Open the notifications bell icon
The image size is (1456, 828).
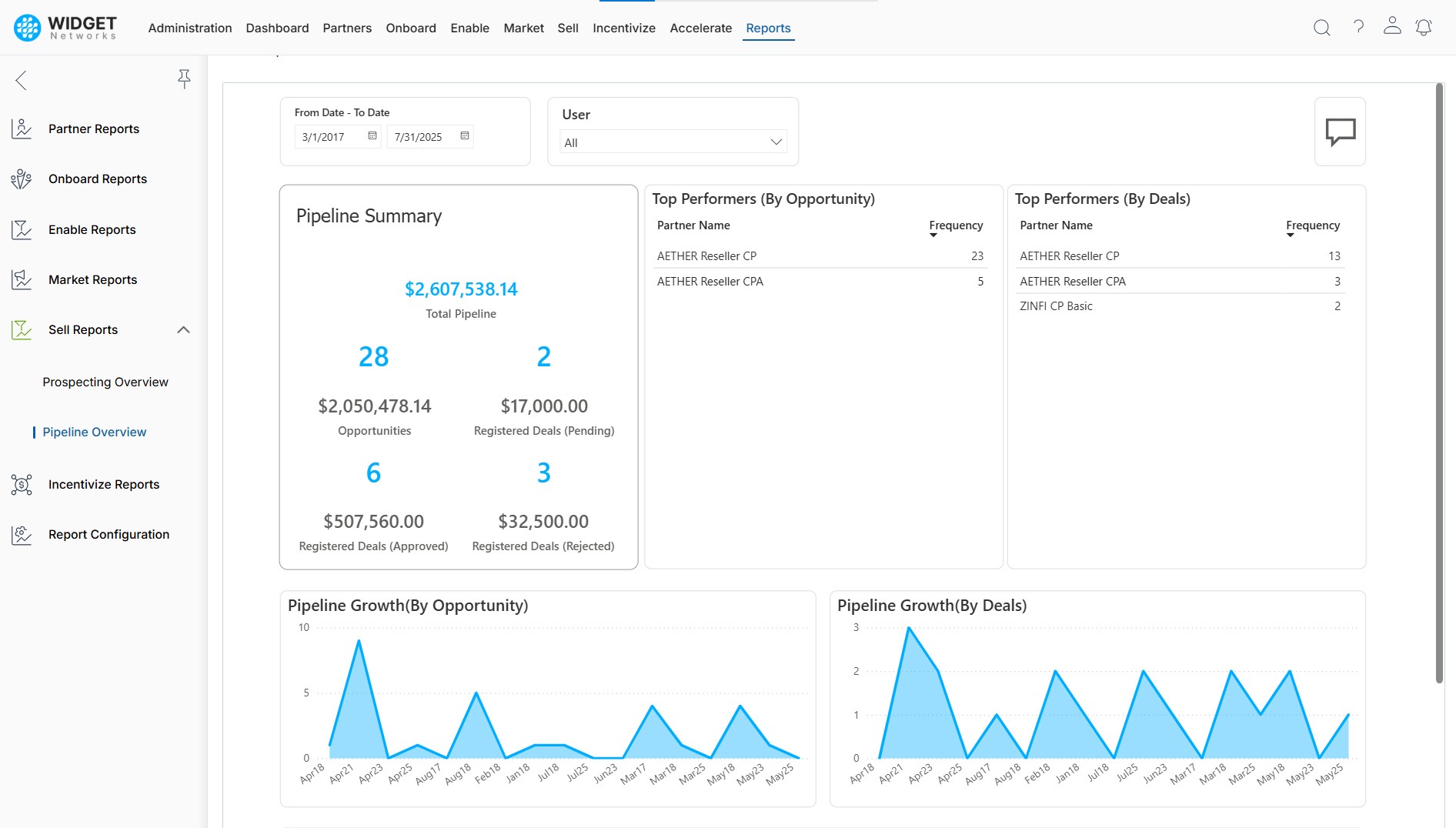click(x=1423, y=28)
